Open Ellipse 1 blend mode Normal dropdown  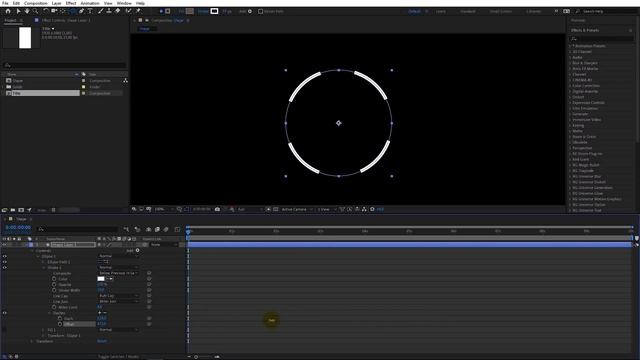point(118,256)
